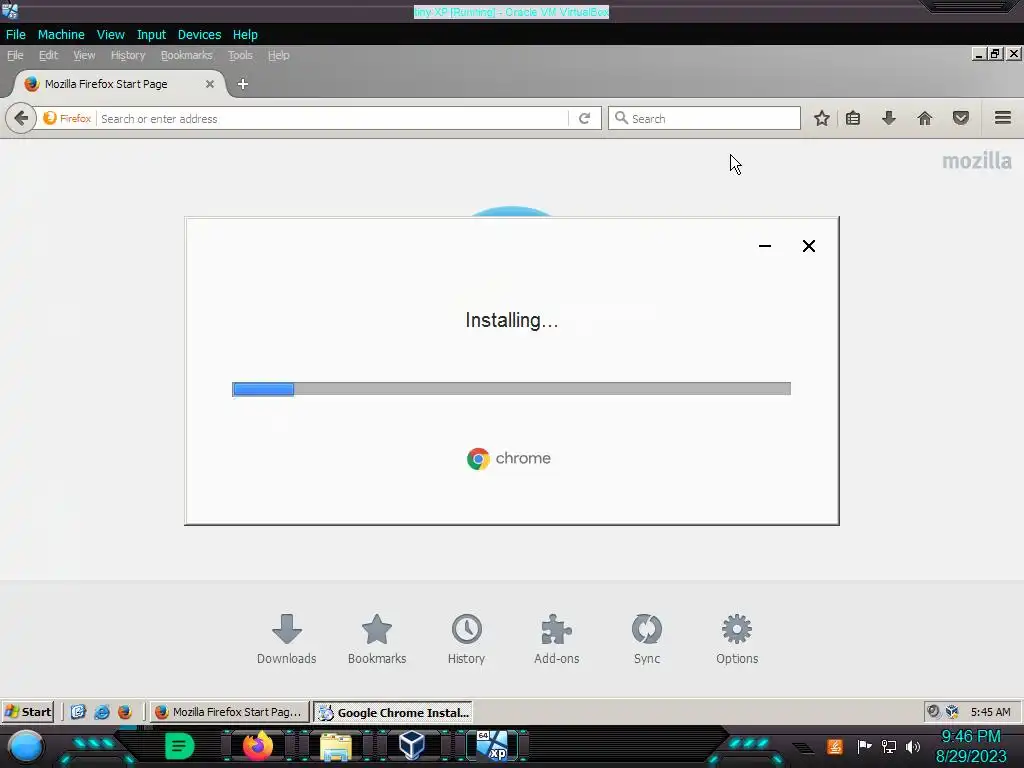Open the host start orb
This screenshot has width=1024, height=768.
coord(26,746)
